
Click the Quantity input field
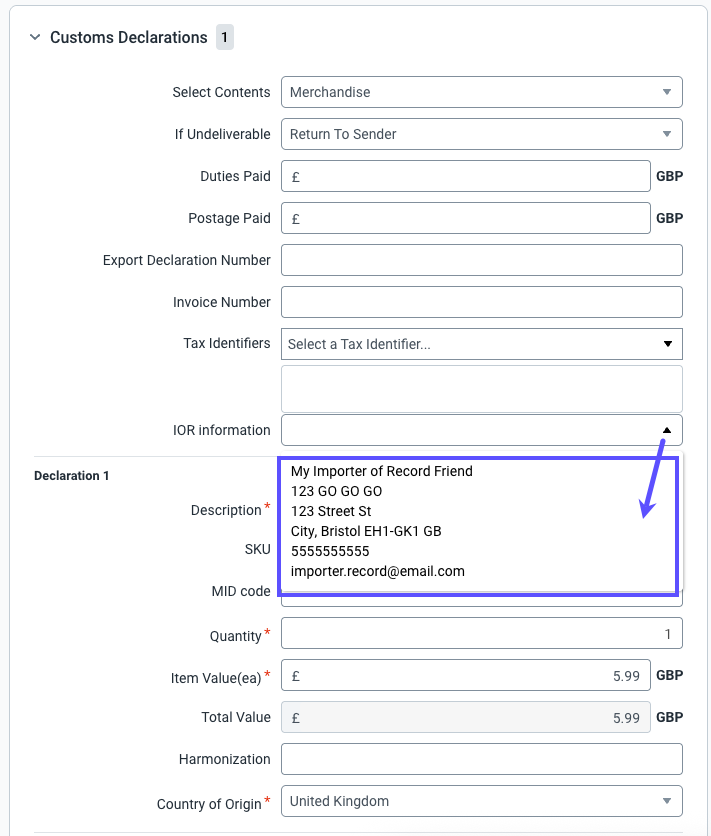(x=481, y=633)
